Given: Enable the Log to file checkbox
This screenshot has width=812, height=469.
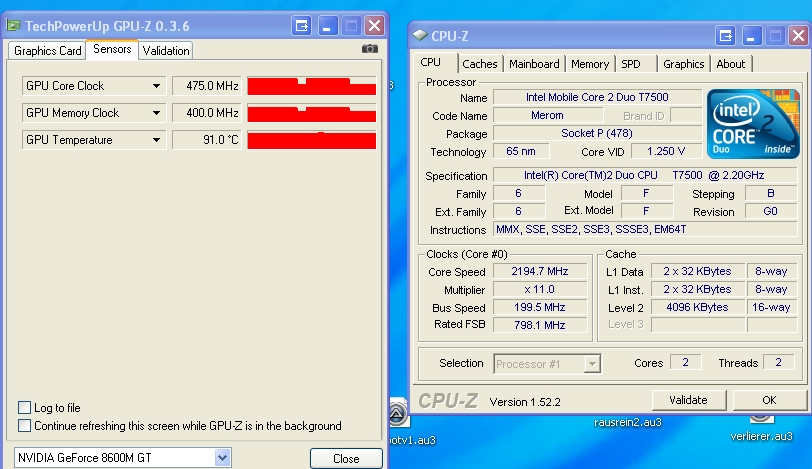Looking at the screenshot, I should click(24, 407).
